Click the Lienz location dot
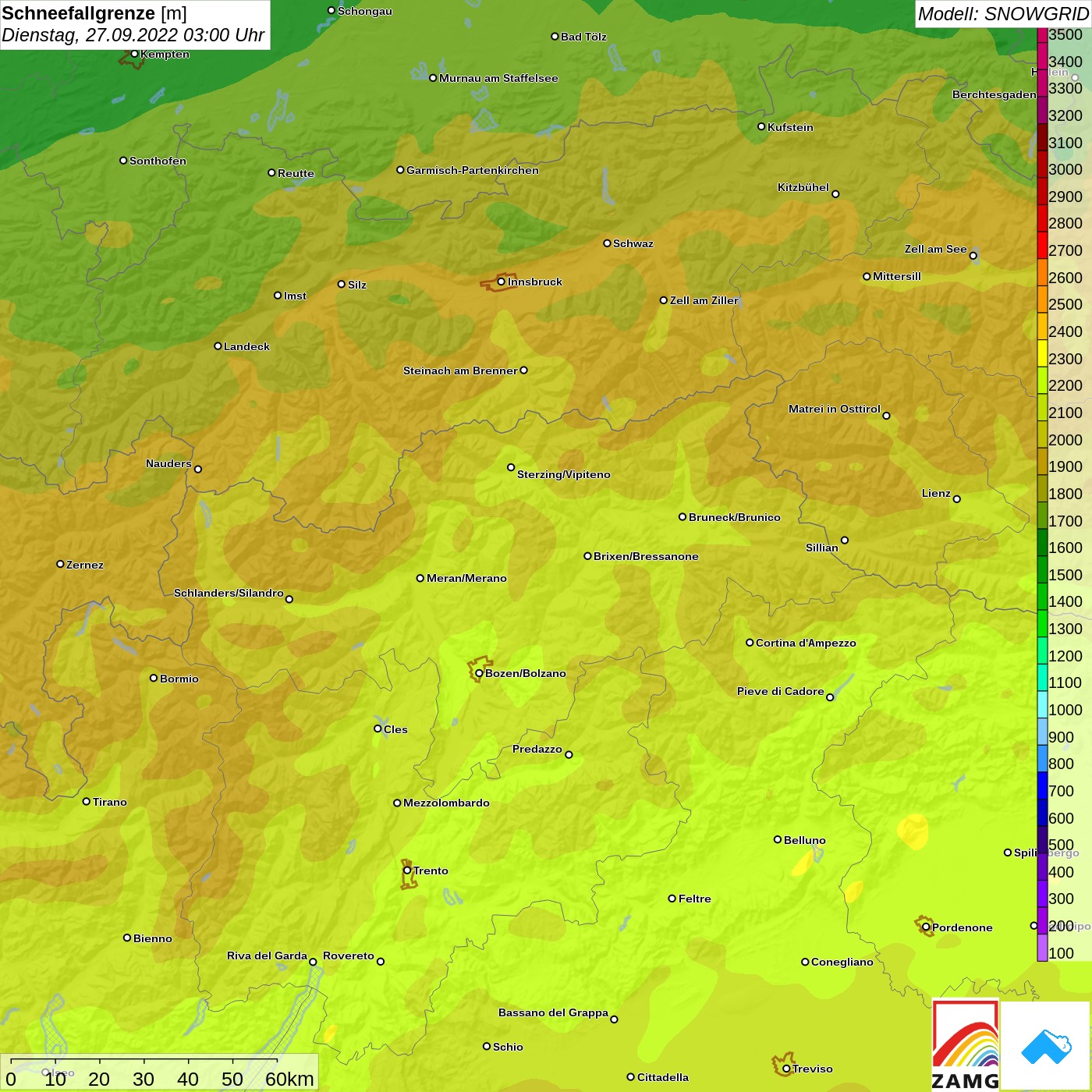The image size is (1092, 1092). click(x=957, y=499)
